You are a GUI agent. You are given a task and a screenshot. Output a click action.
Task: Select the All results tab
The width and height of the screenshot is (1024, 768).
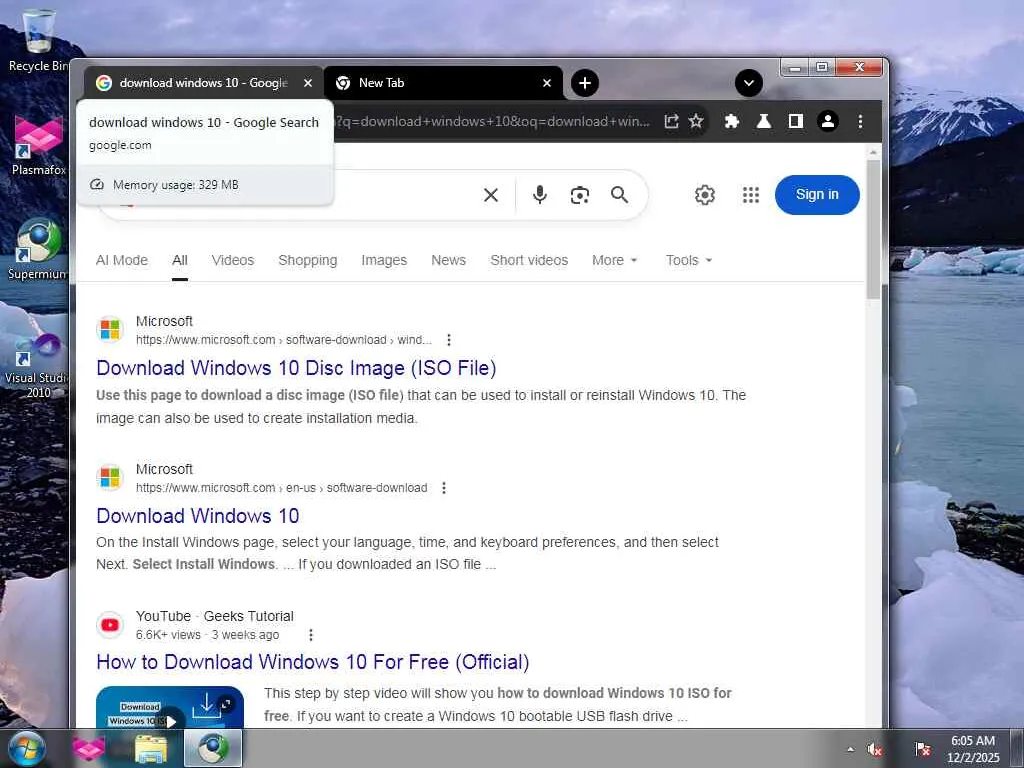(x=180, y=260)
